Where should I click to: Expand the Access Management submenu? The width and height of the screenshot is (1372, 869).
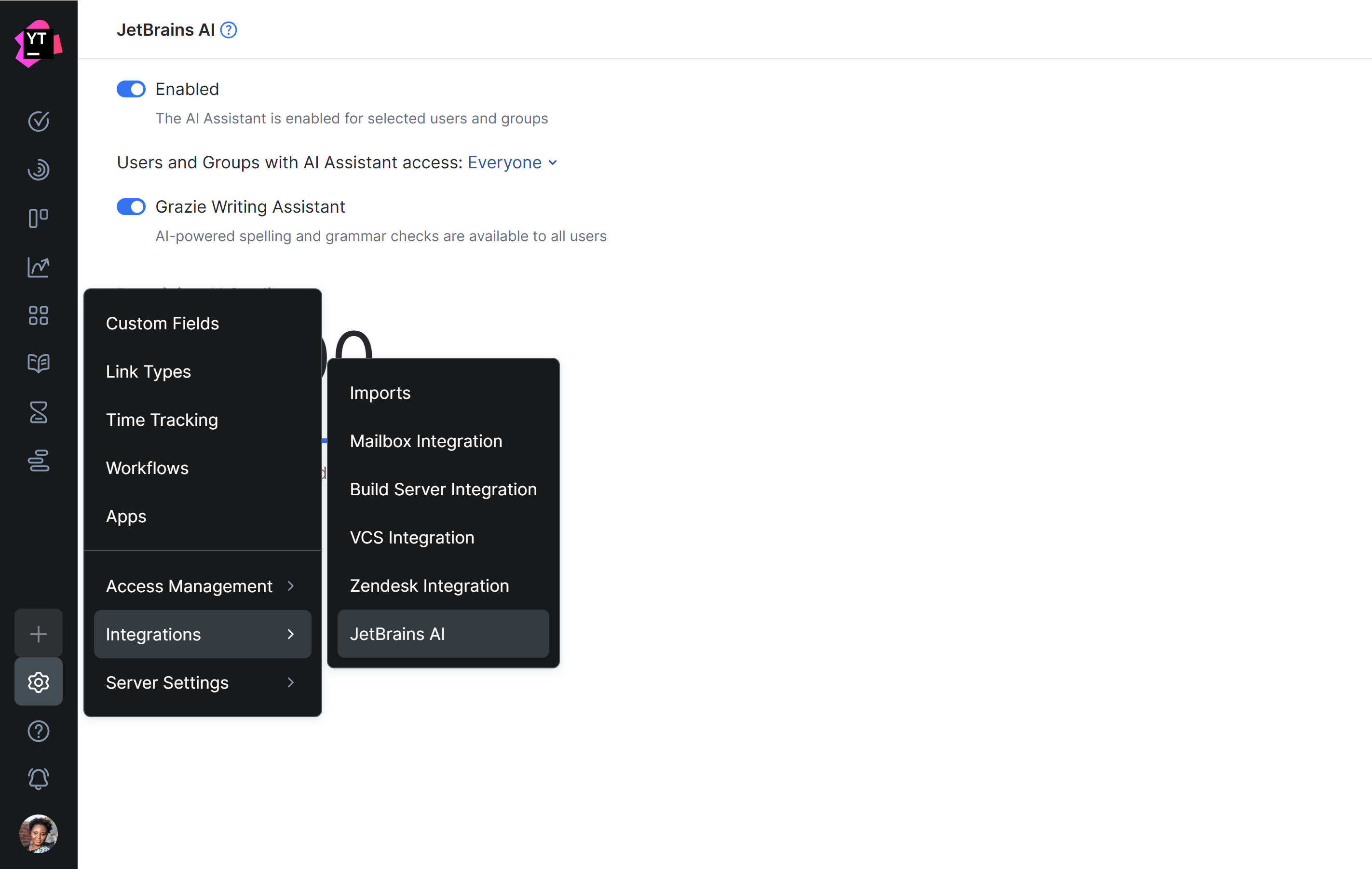pyautogui.click(x=202, y=586)
